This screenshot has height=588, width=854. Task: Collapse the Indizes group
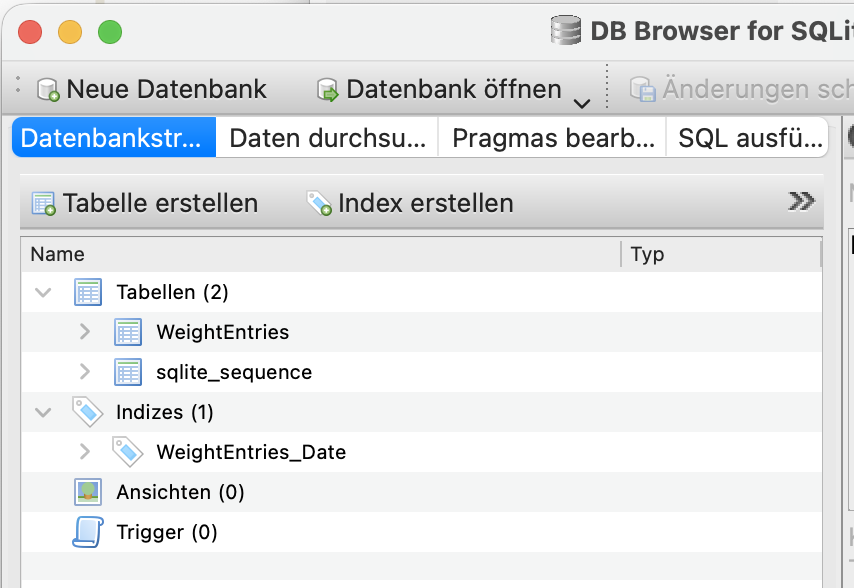[42, 412]
